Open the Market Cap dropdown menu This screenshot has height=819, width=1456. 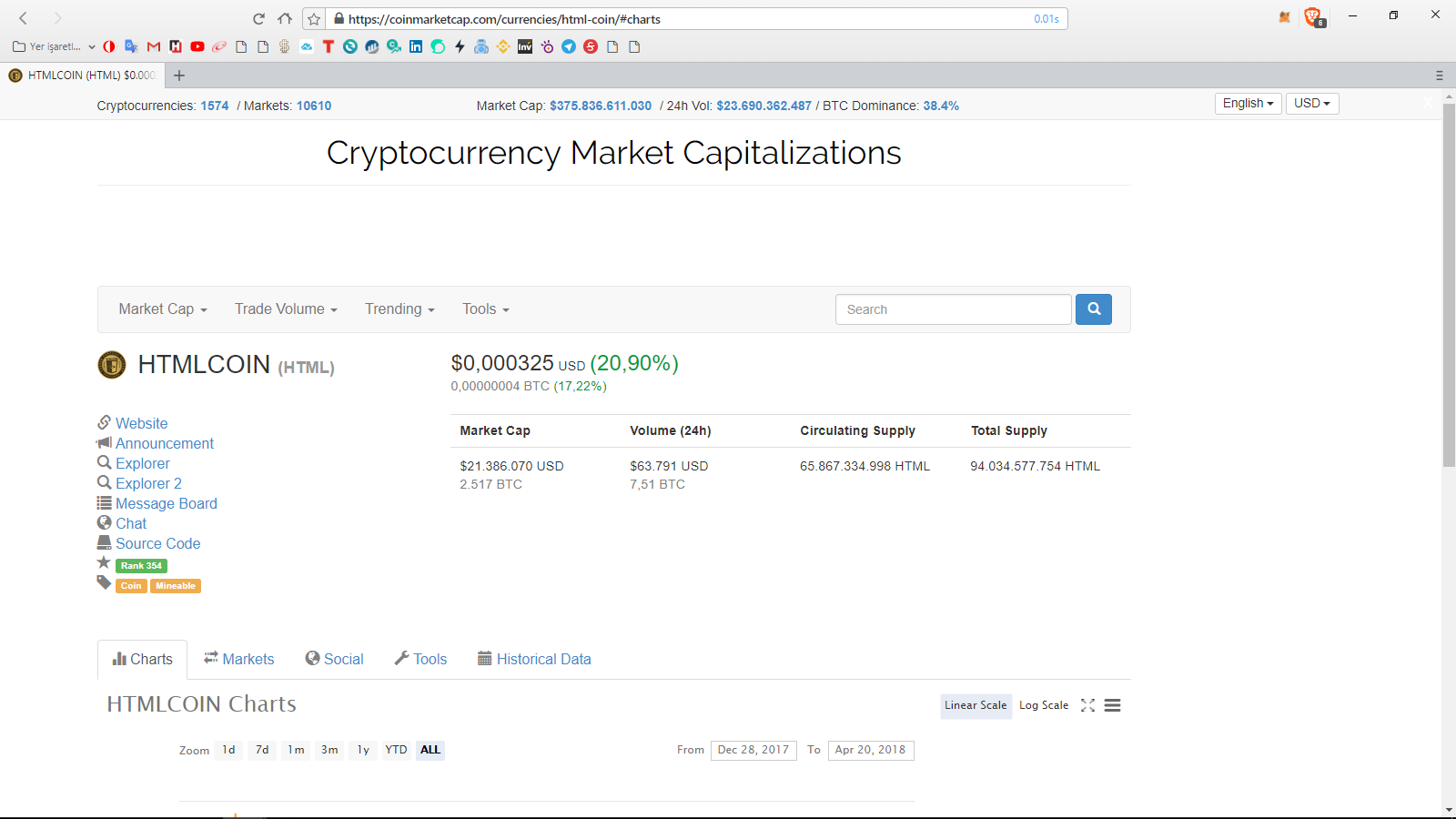click(x=163, y=309)
